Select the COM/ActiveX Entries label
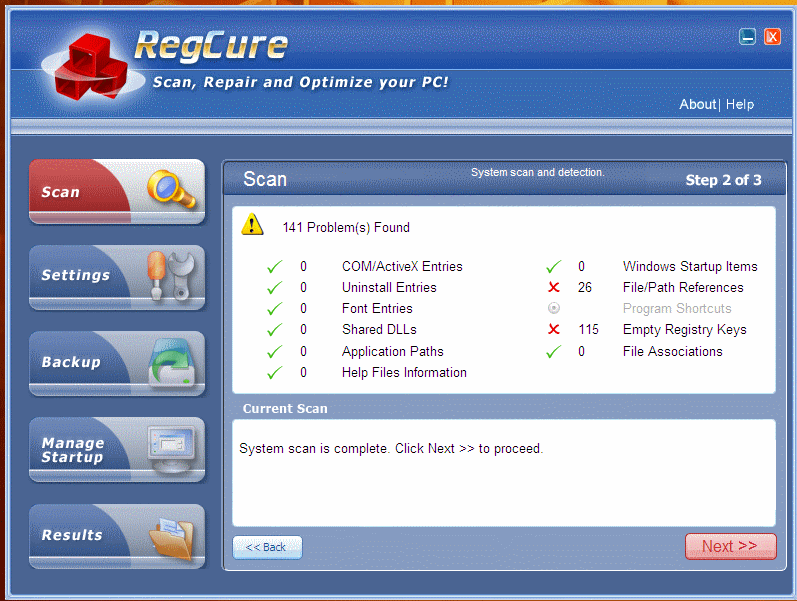This screenshot has width=797, height=601. coord(402,266)
